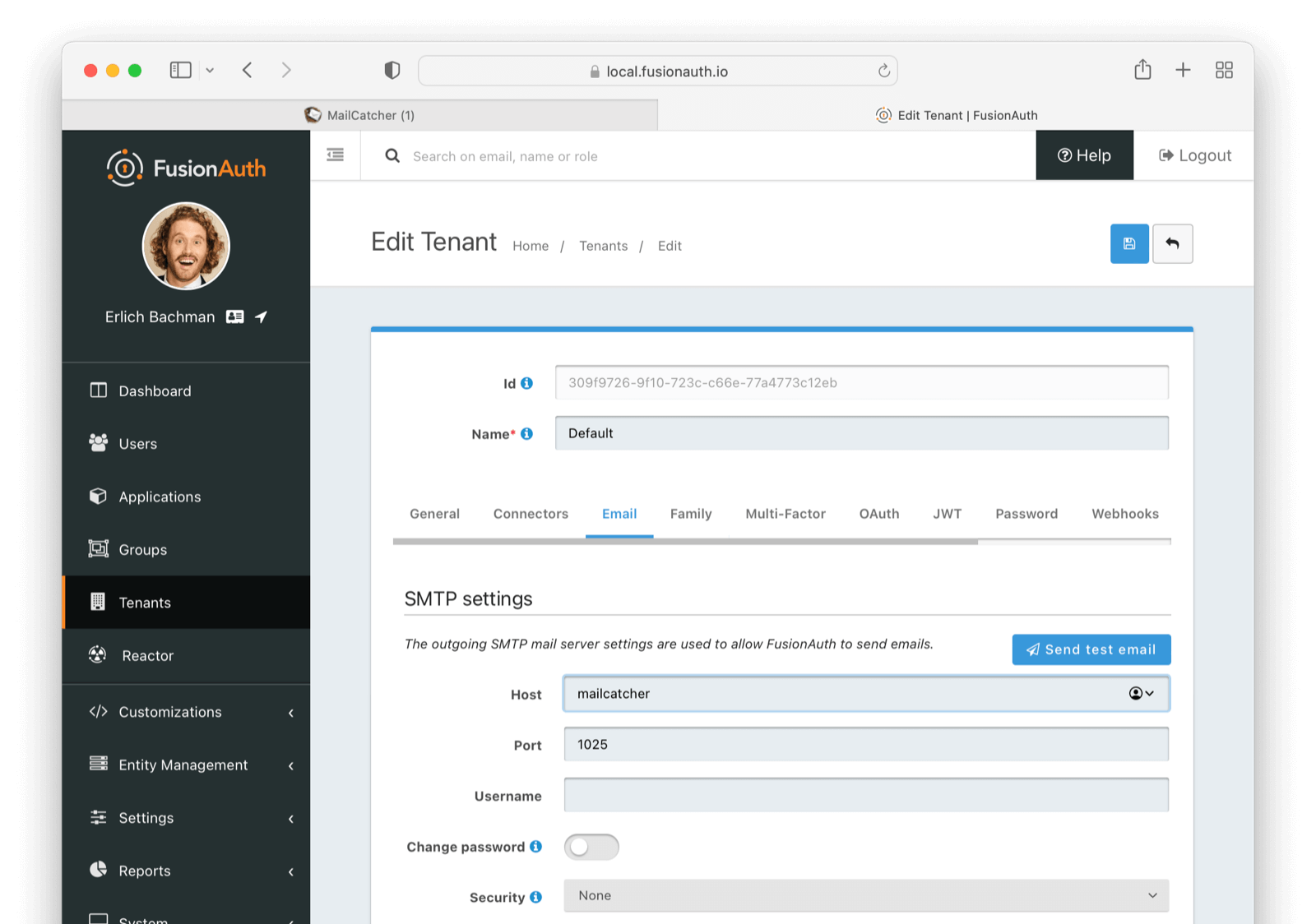The width and height of the screenshot is (1316, 924).
Task: Expand the Reports menu chevron
Action: tap(290, 871)
